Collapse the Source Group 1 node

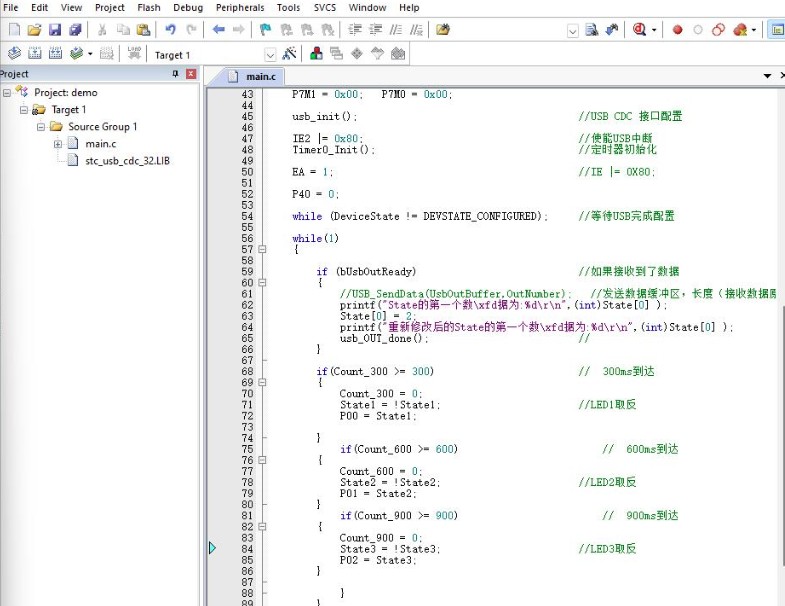point(41,127)
